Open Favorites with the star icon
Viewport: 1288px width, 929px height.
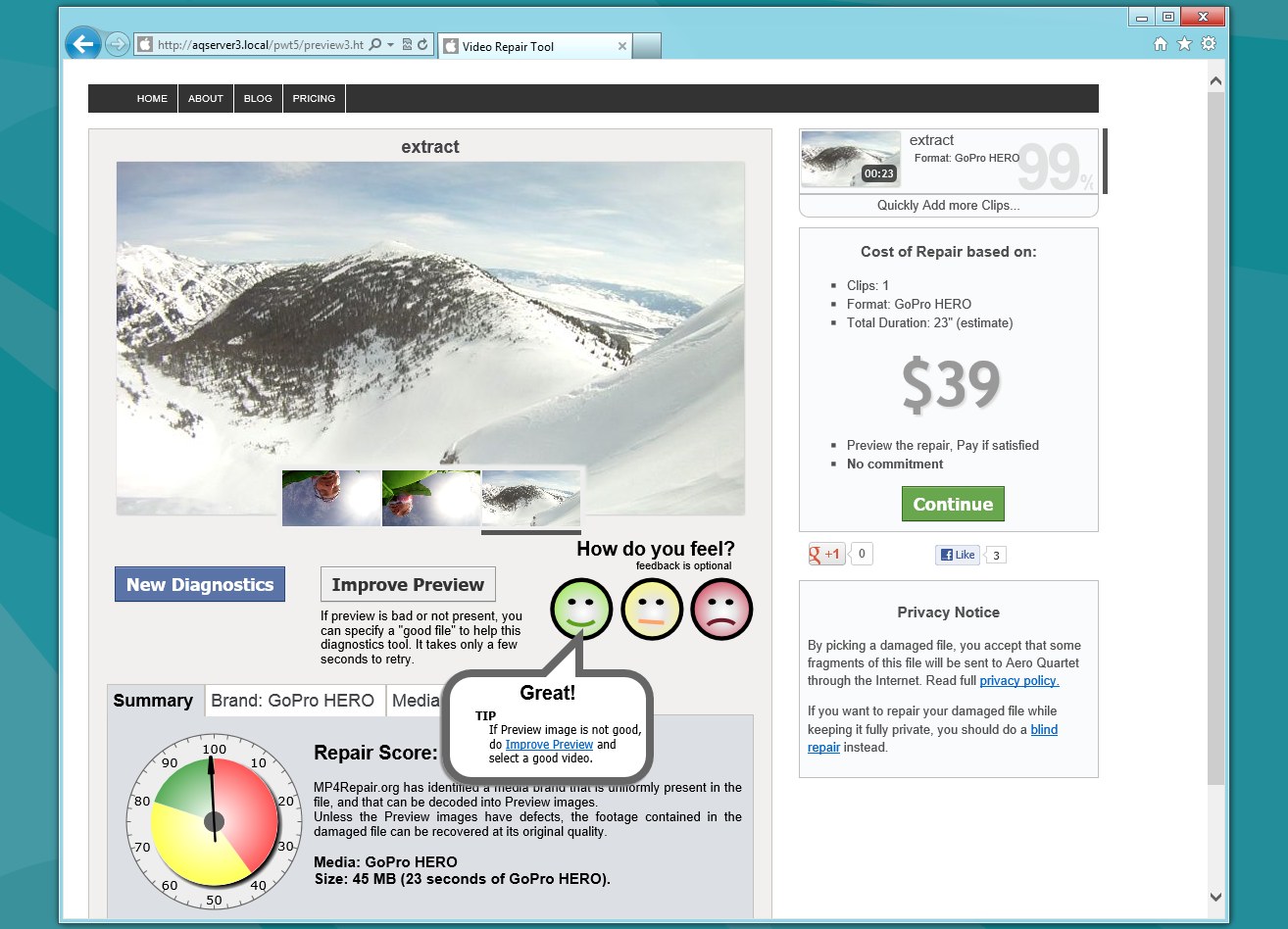pyautogui.click(x=1184, y=44)
